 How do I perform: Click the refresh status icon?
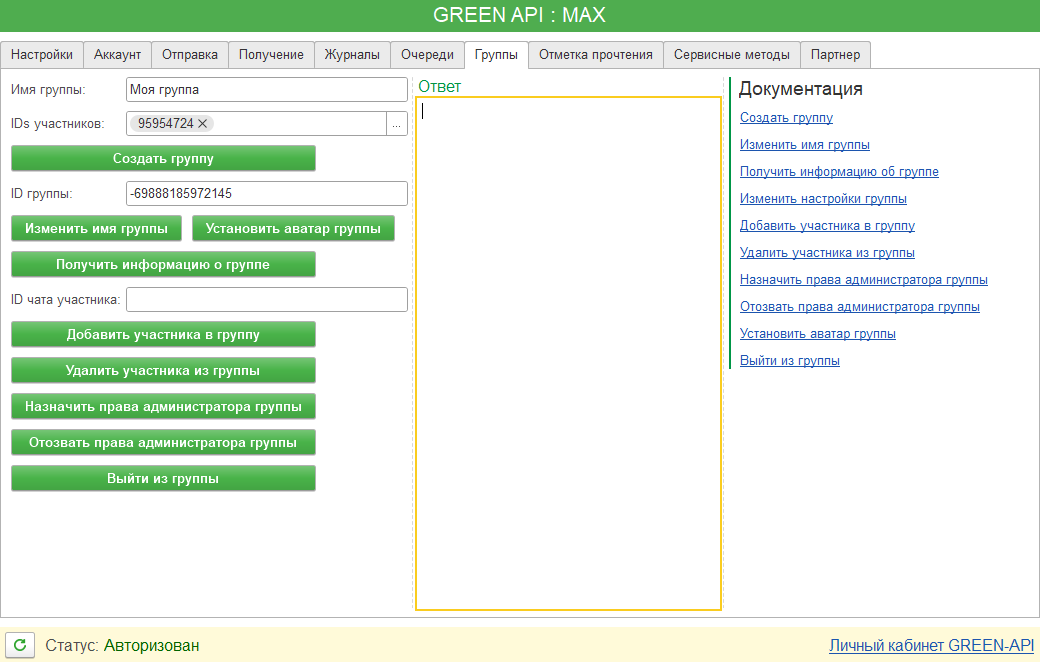click(21, 645)
